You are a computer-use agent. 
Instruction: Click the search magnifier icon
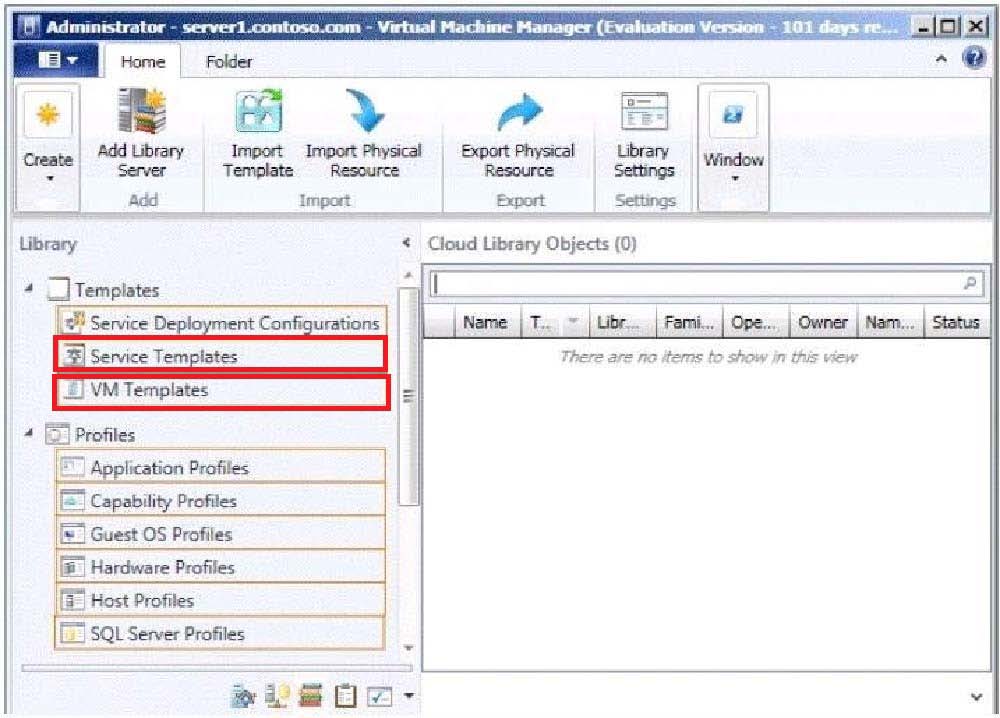tap(970, 282)
